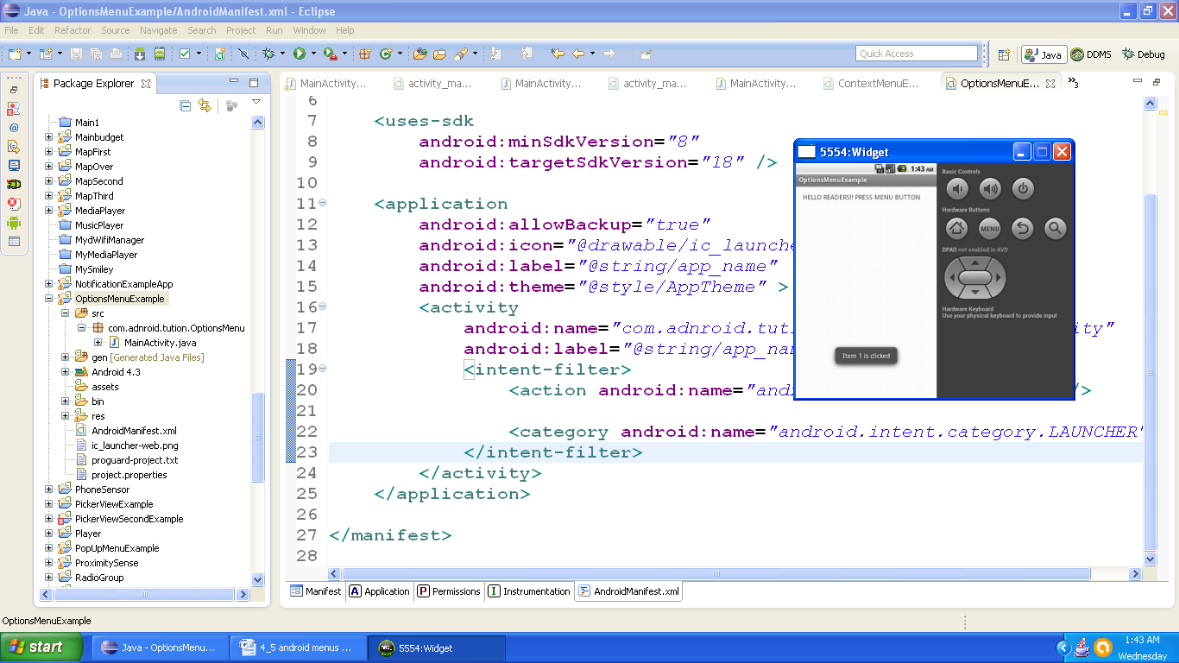Expand the Mainbudget project node
The image size is (1179, 663).
49,137
